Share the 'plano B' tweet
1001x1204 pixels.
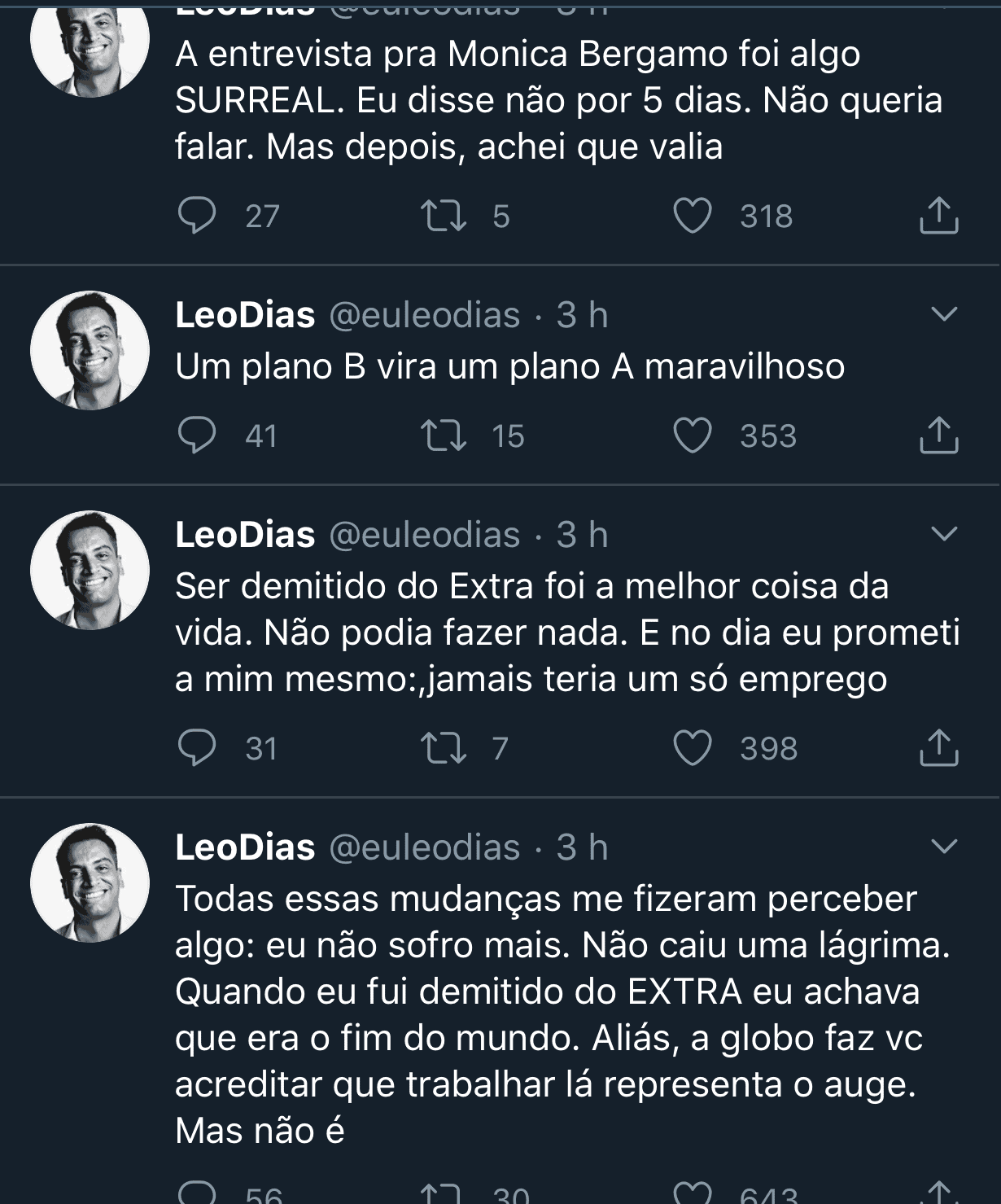pos(938,436)
